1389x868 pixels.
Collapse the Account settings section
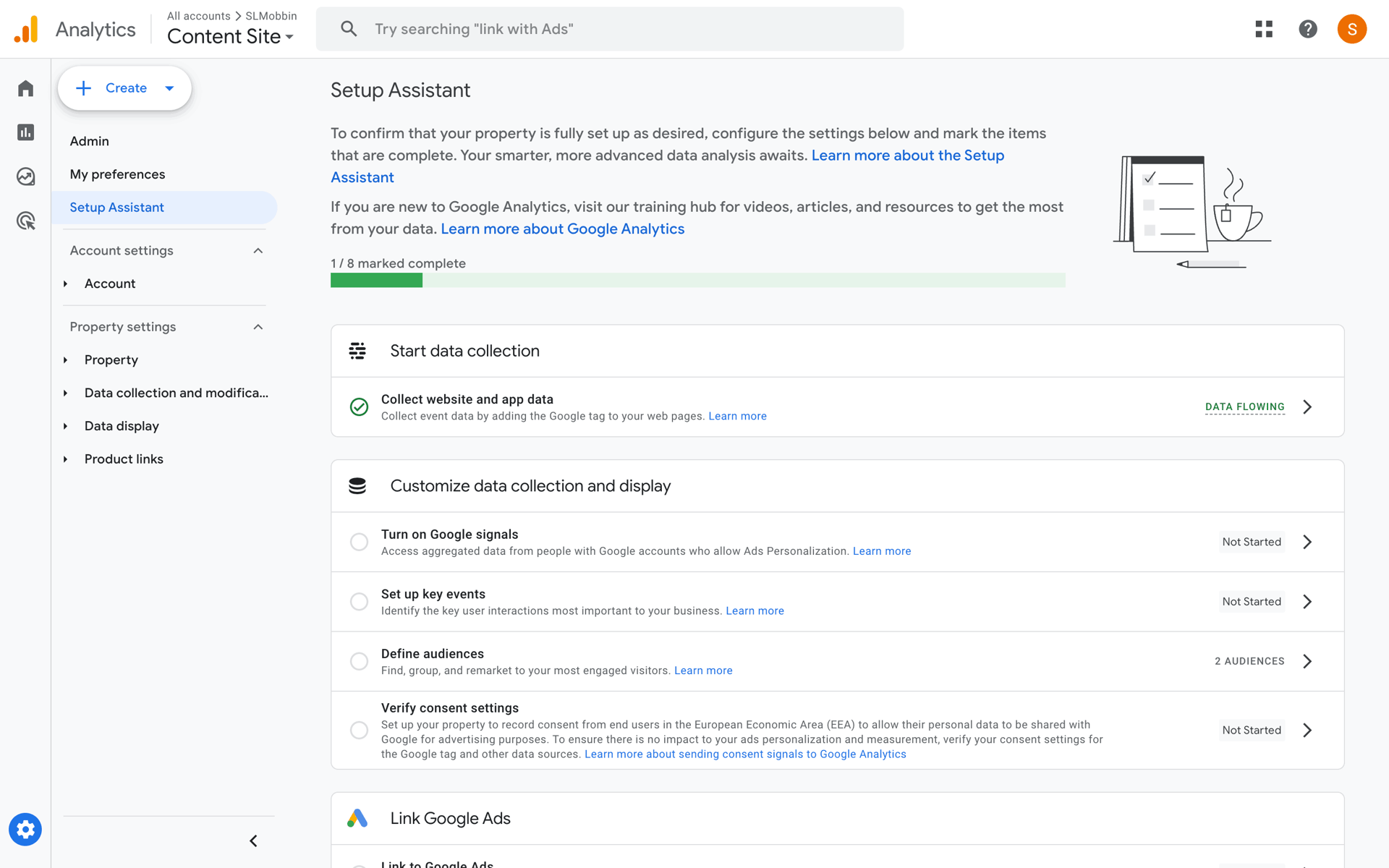(258, 250)
